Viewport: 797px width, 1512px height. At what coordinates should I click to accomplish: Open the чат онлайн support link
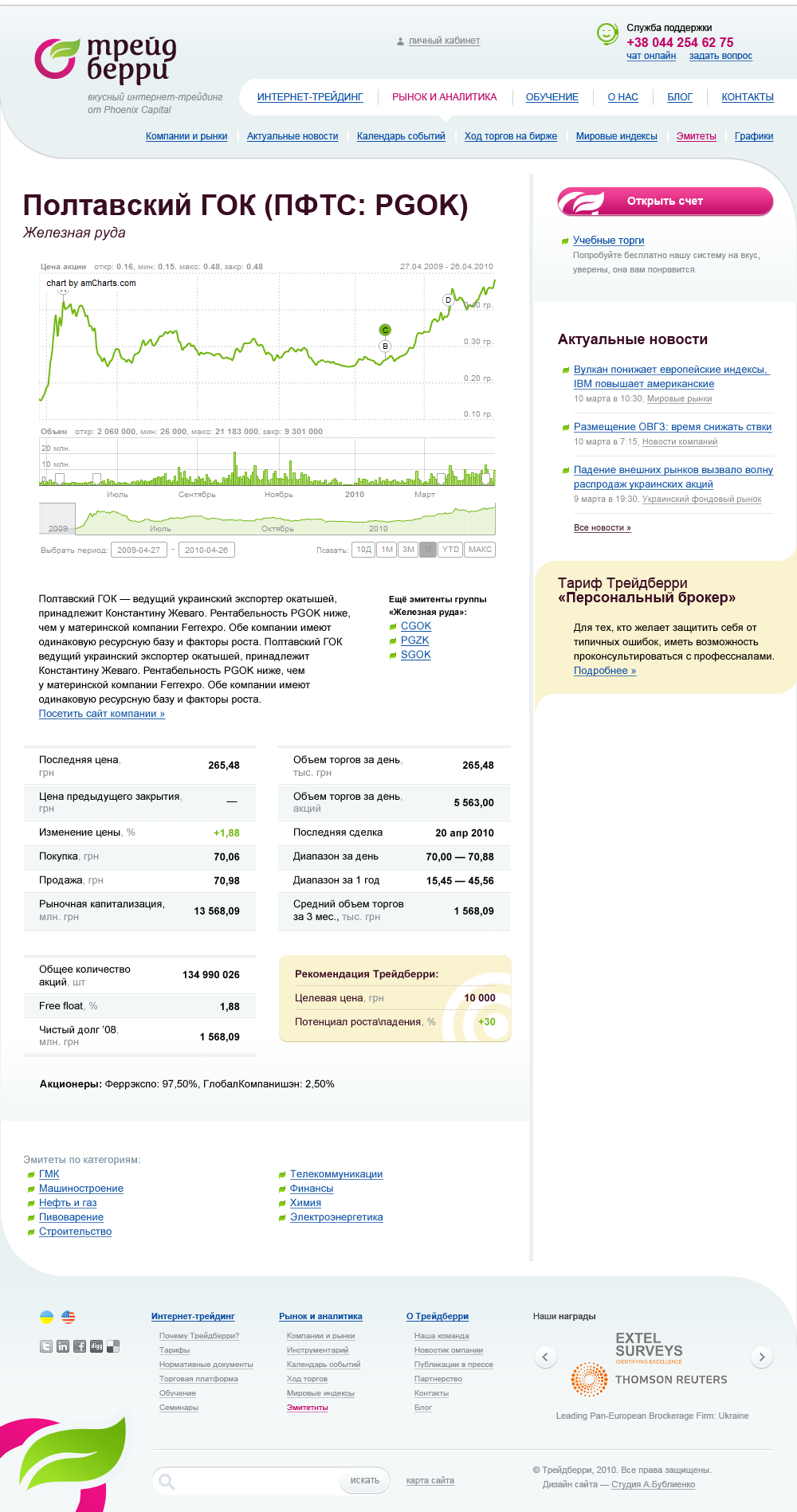(651, 56)
